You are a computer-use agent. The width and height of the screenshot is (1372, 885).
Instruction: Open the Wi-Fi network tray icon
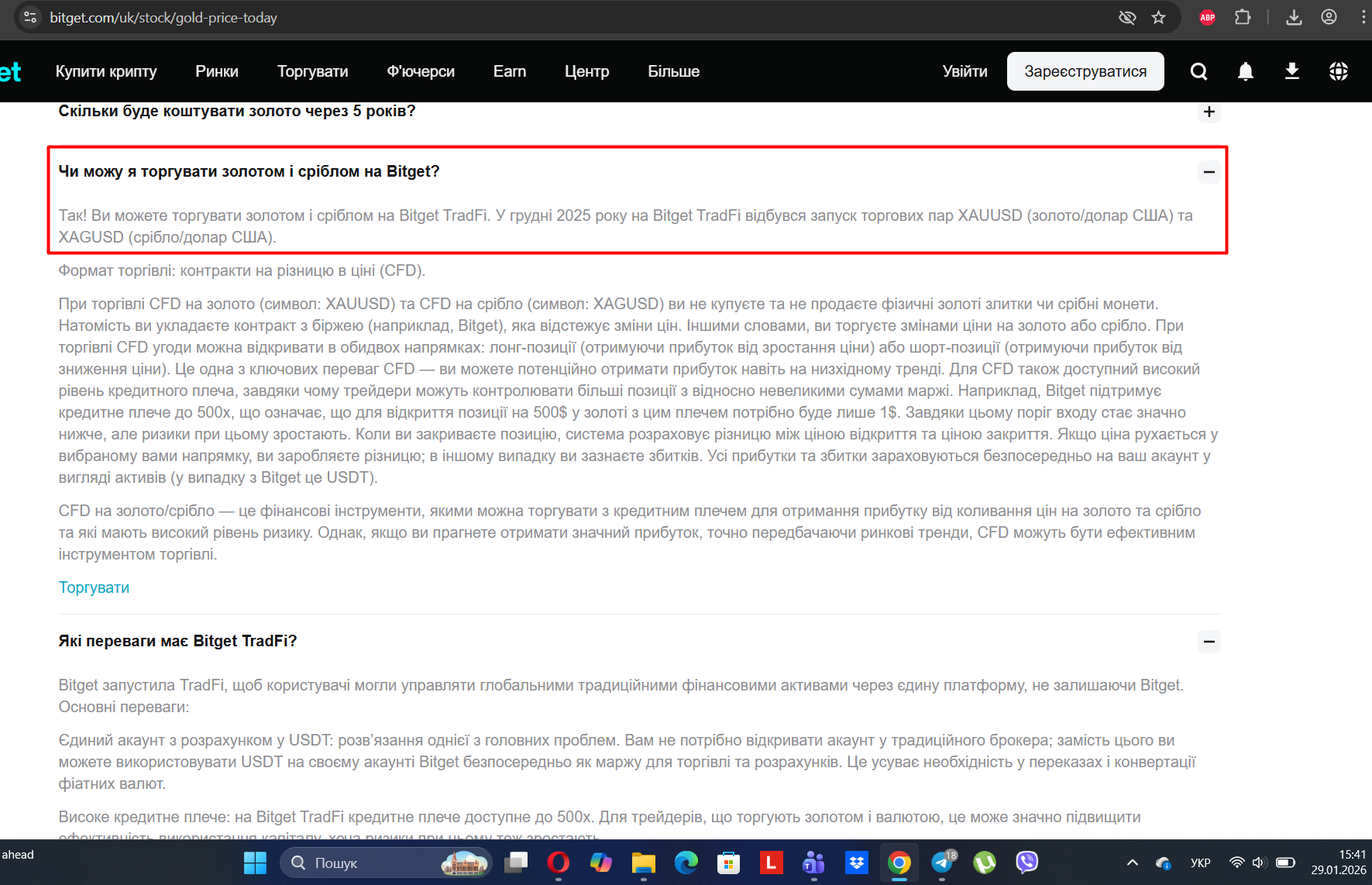[1236, 863]
